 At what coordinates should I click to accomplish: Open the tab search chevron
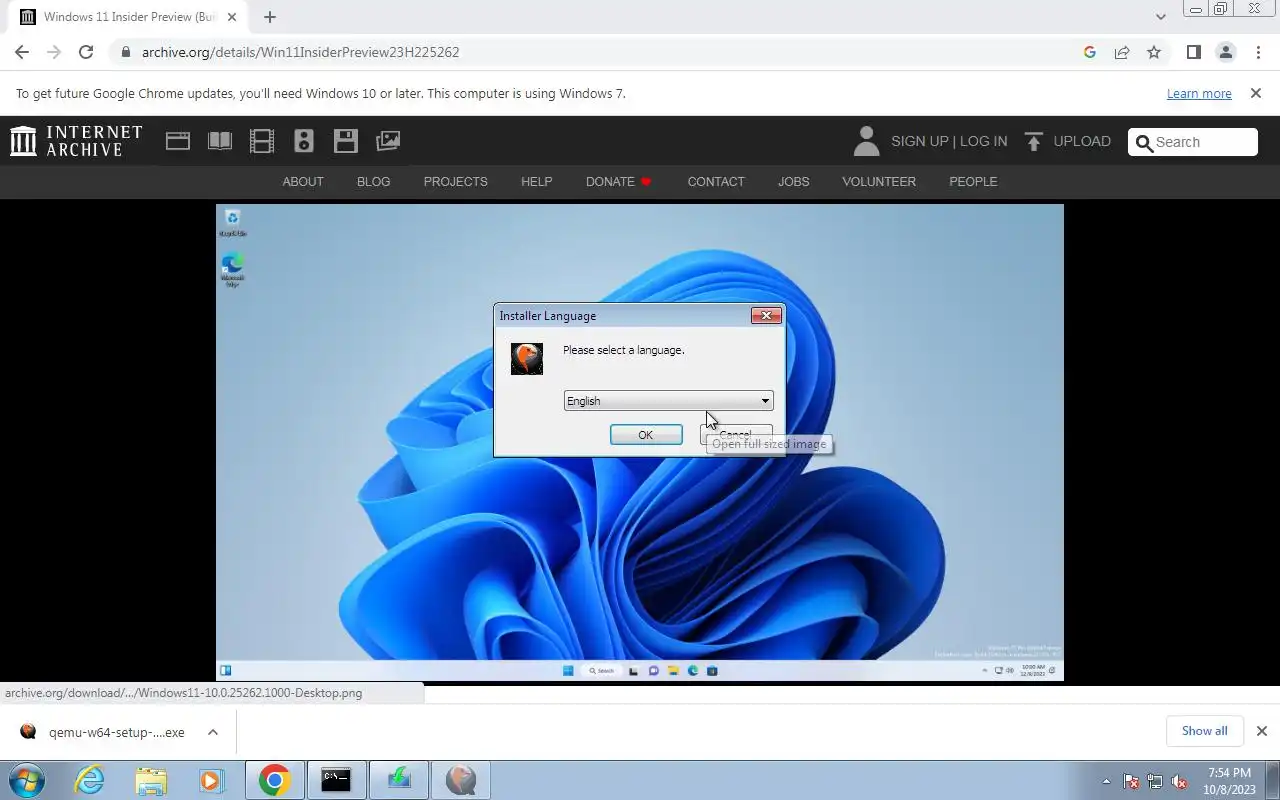point(1160,17)
